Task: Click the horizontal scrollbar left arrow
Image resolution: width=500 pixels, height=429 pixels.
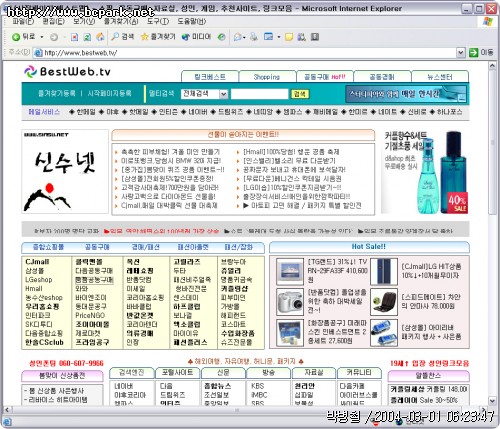Action: pos(8,409)
